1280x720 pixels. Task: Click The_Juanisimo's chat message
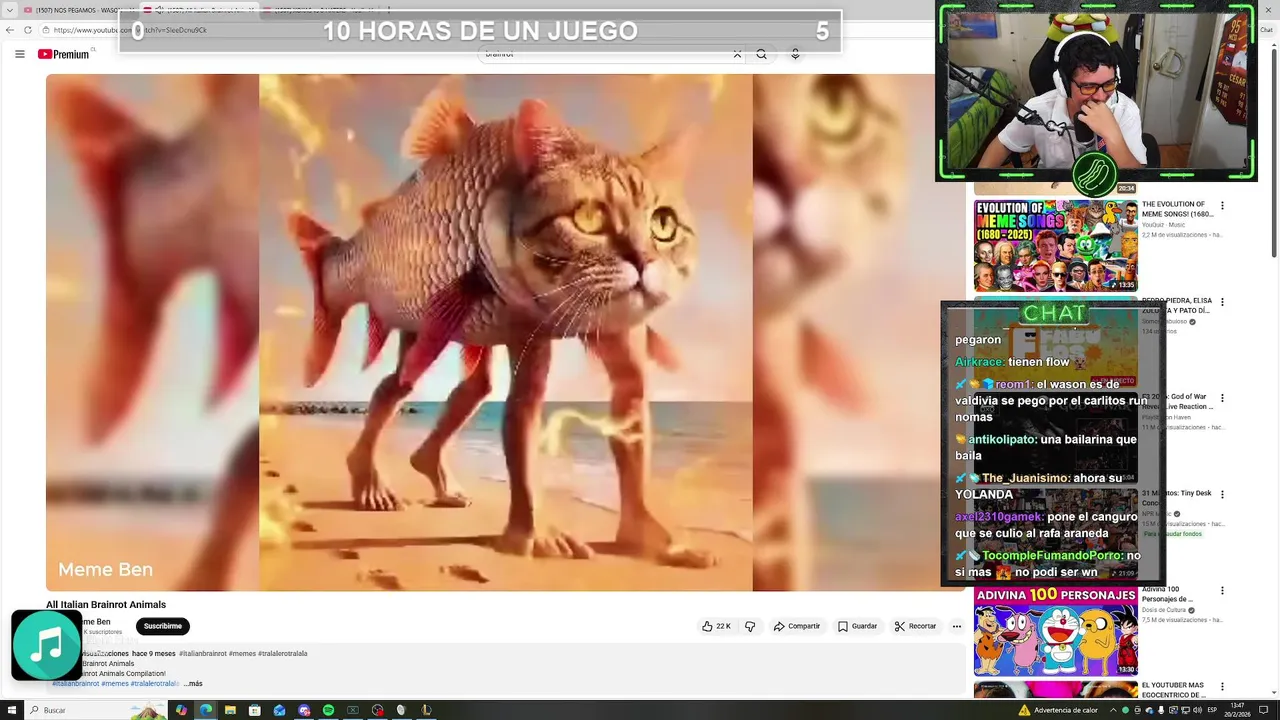[1040, 486]
